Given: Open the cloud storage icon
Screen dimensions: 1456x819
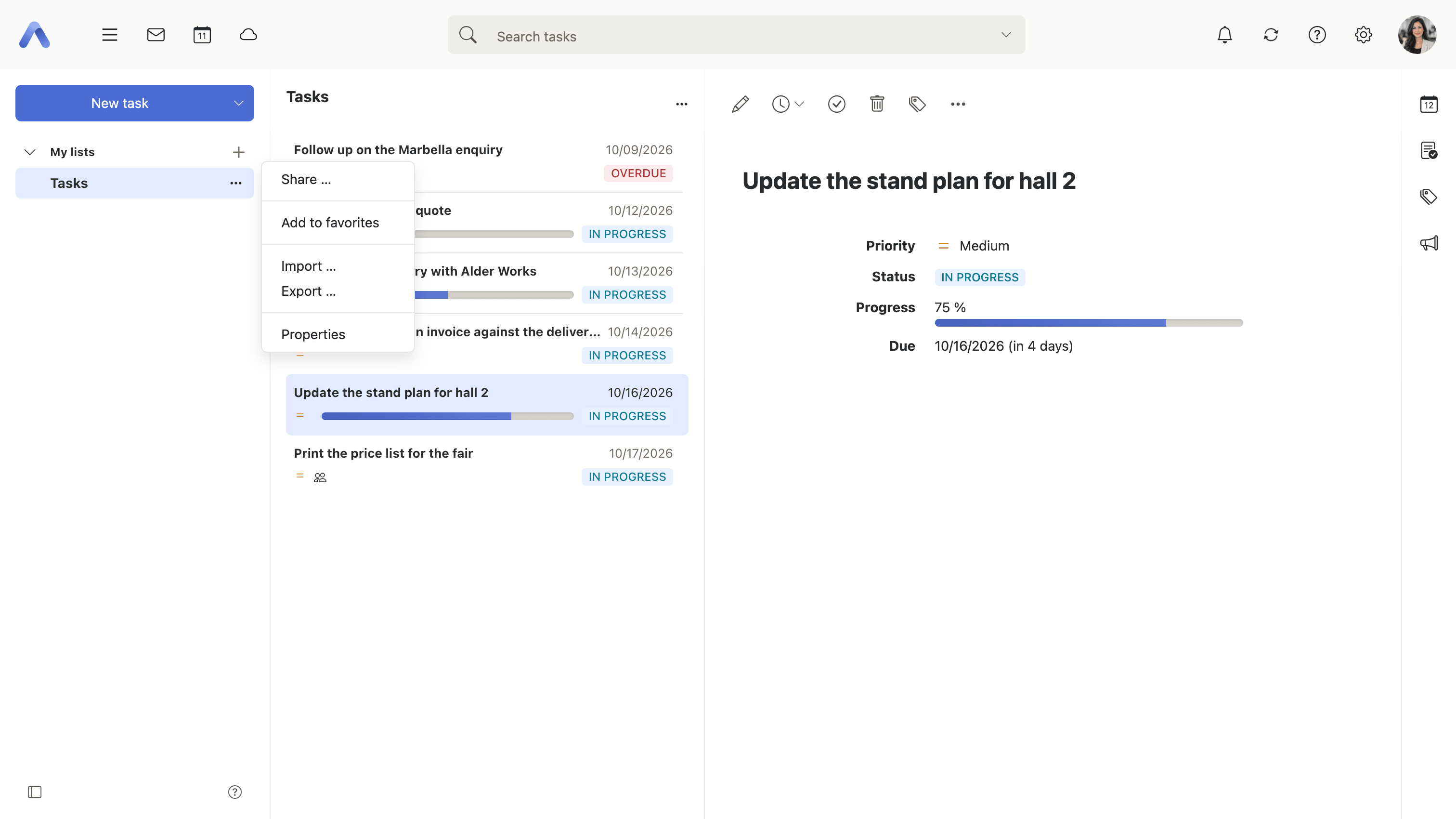Looking at the screenshot, I should click(249, 35).
